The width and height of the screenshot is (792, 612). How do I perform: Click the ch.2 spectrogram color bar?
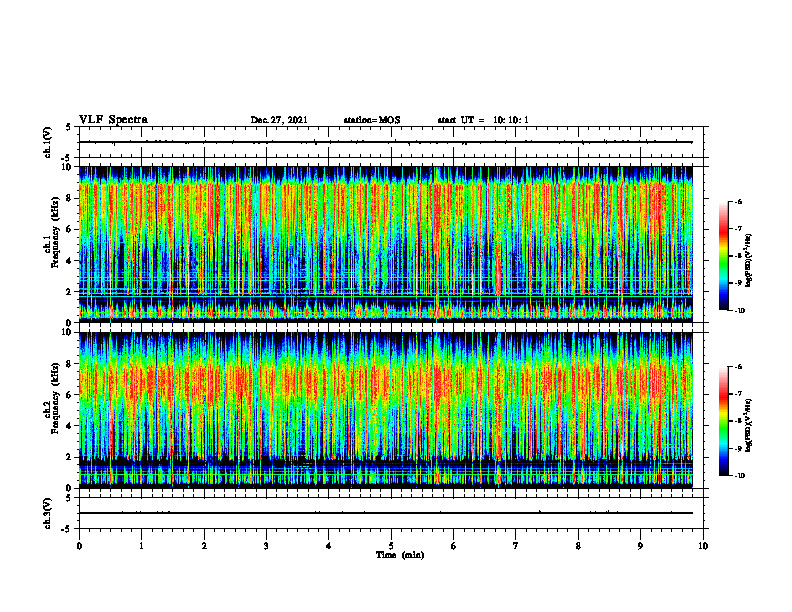point(723,421)
